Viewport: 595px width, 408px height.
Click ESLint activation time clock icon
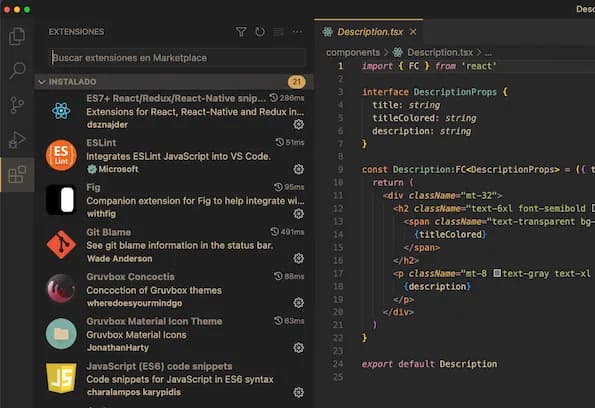pos(280,142)
